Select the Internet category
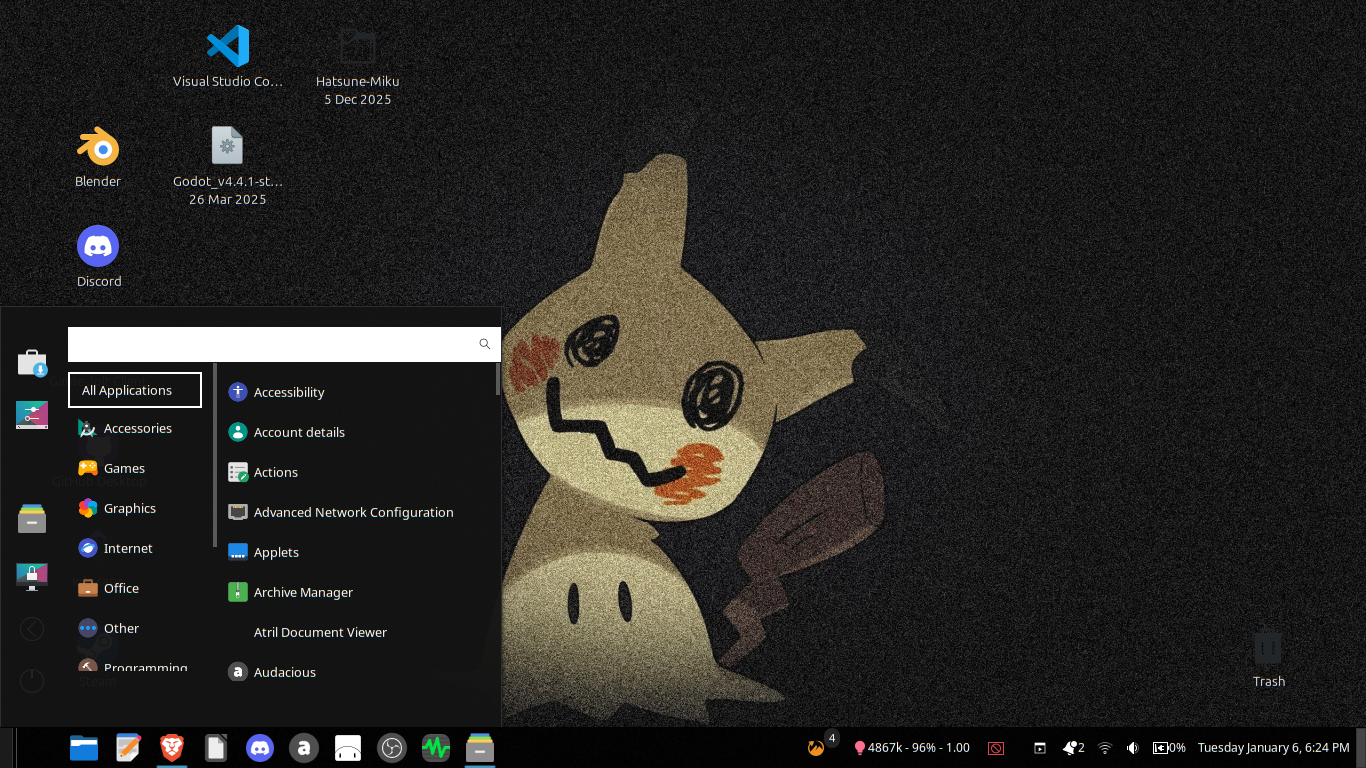Image resolution: width=1366 pixels, height=768 pixels. (128, 548)
